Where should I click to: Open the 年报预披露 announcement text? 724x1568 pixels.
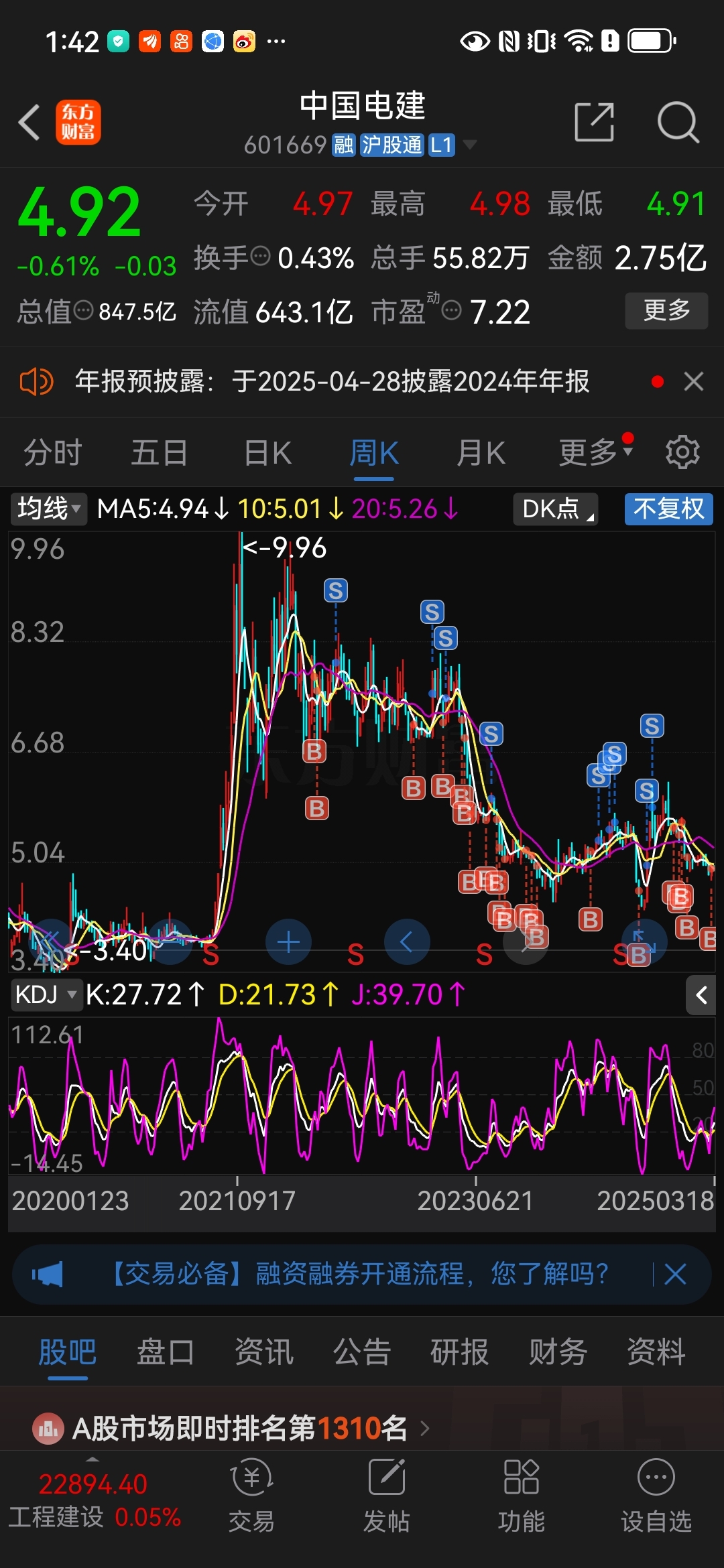click(332, 381)
